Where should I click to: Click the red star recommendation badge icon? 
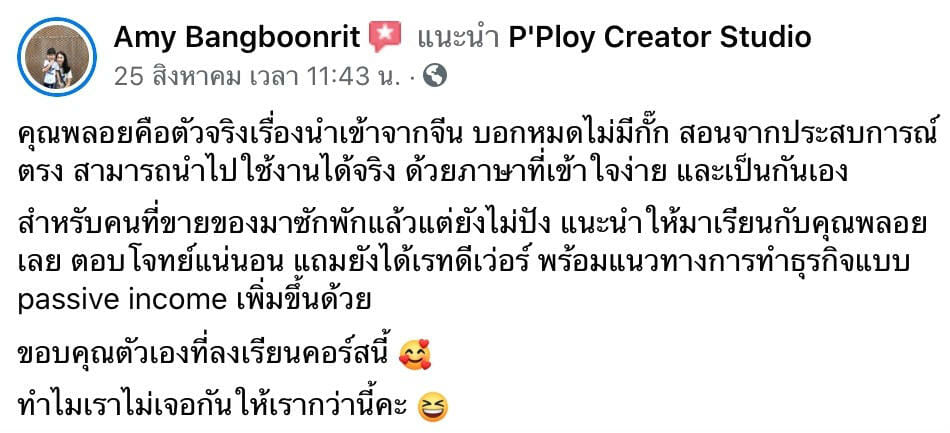tap(386, 36)
